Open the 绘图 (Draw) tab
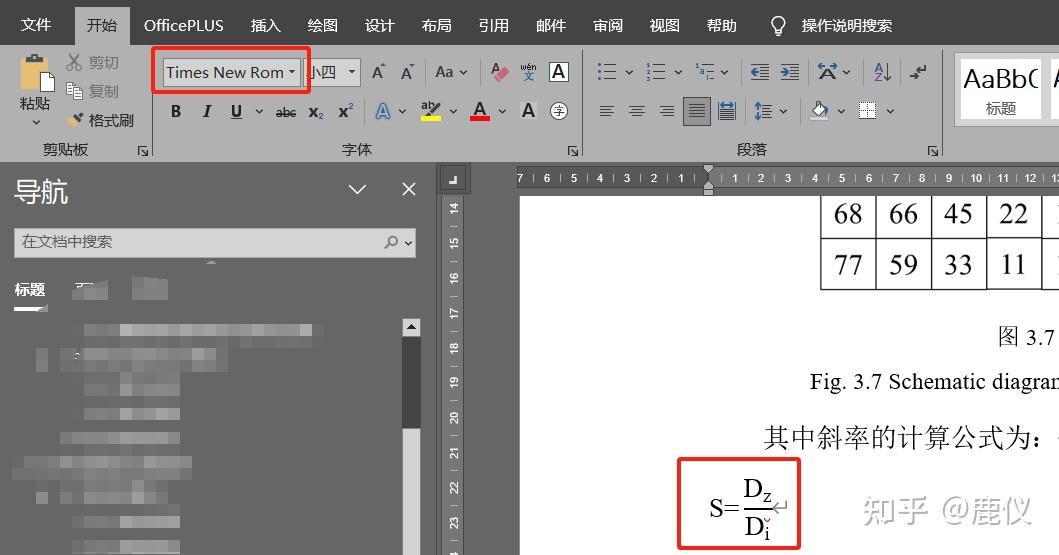The width and height of the screenshot is (1059, 555). [x=322, y=25]
